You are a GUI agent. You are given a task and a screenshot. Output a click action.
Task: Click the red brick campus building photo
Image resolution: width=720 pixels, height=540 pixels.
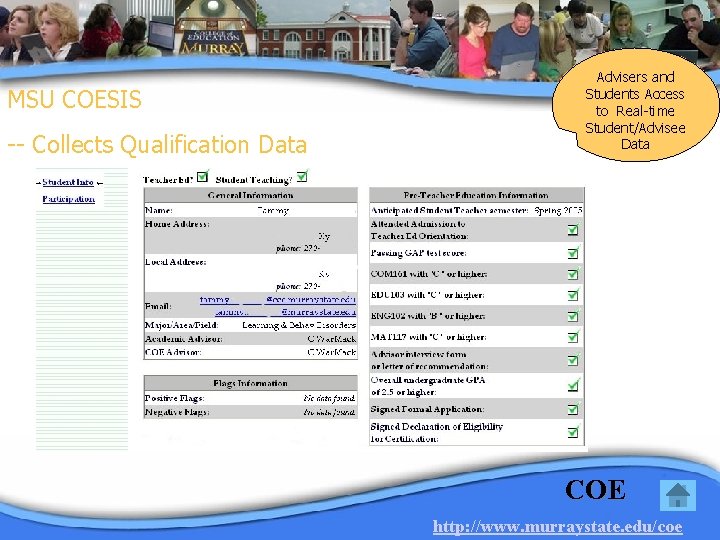tap(323, 32)
